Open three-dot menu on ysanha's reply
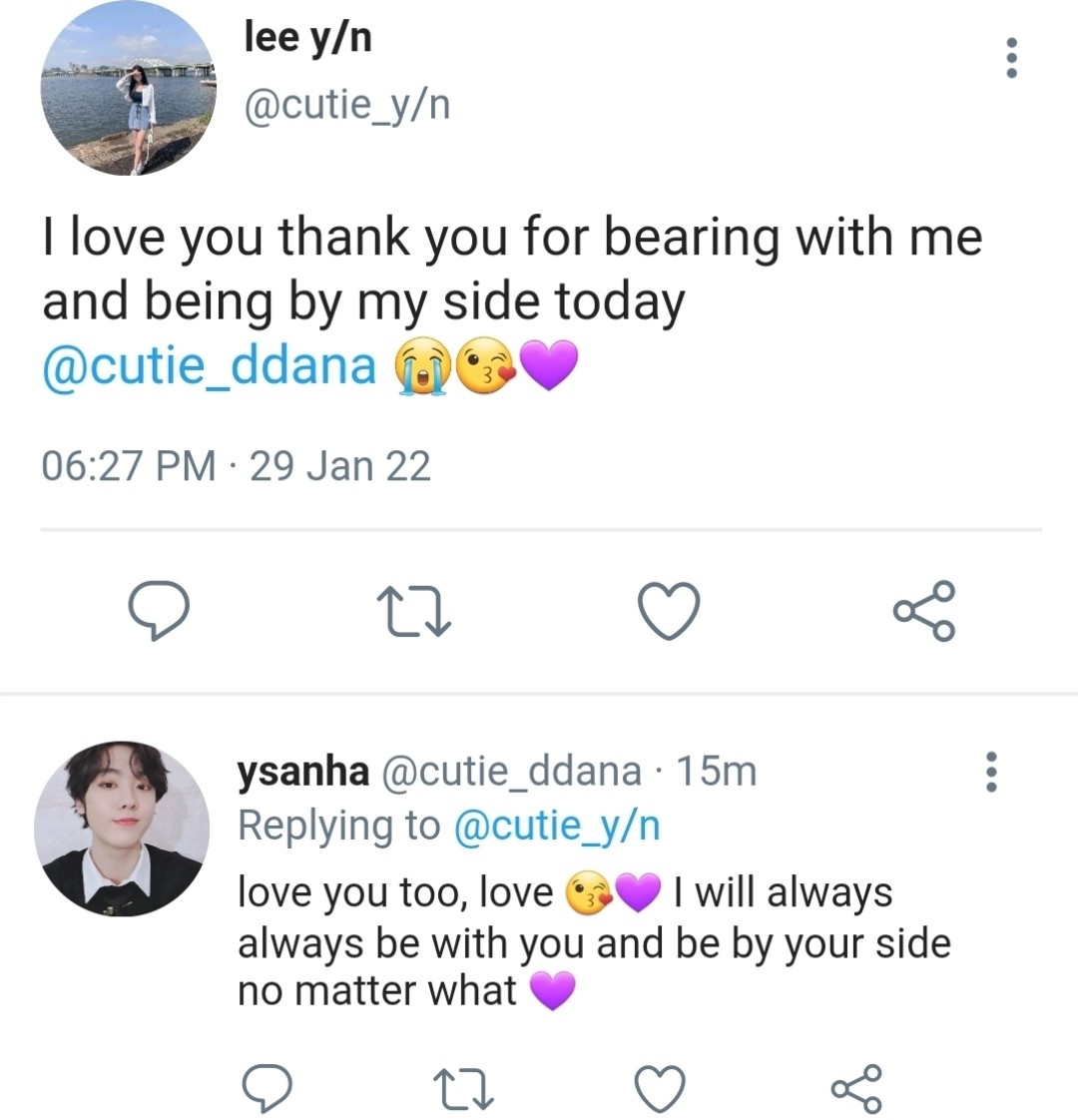The width and height of the screenshot is (1078, 1120). tap(991, 772)
